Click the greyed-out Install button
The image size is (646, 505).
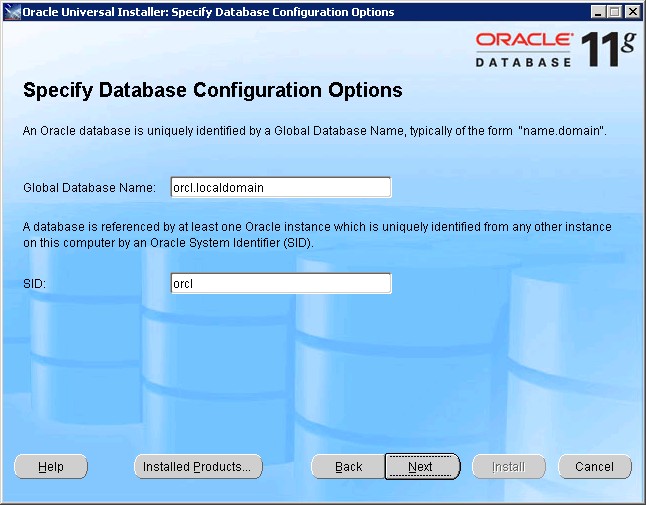(509, 467)
